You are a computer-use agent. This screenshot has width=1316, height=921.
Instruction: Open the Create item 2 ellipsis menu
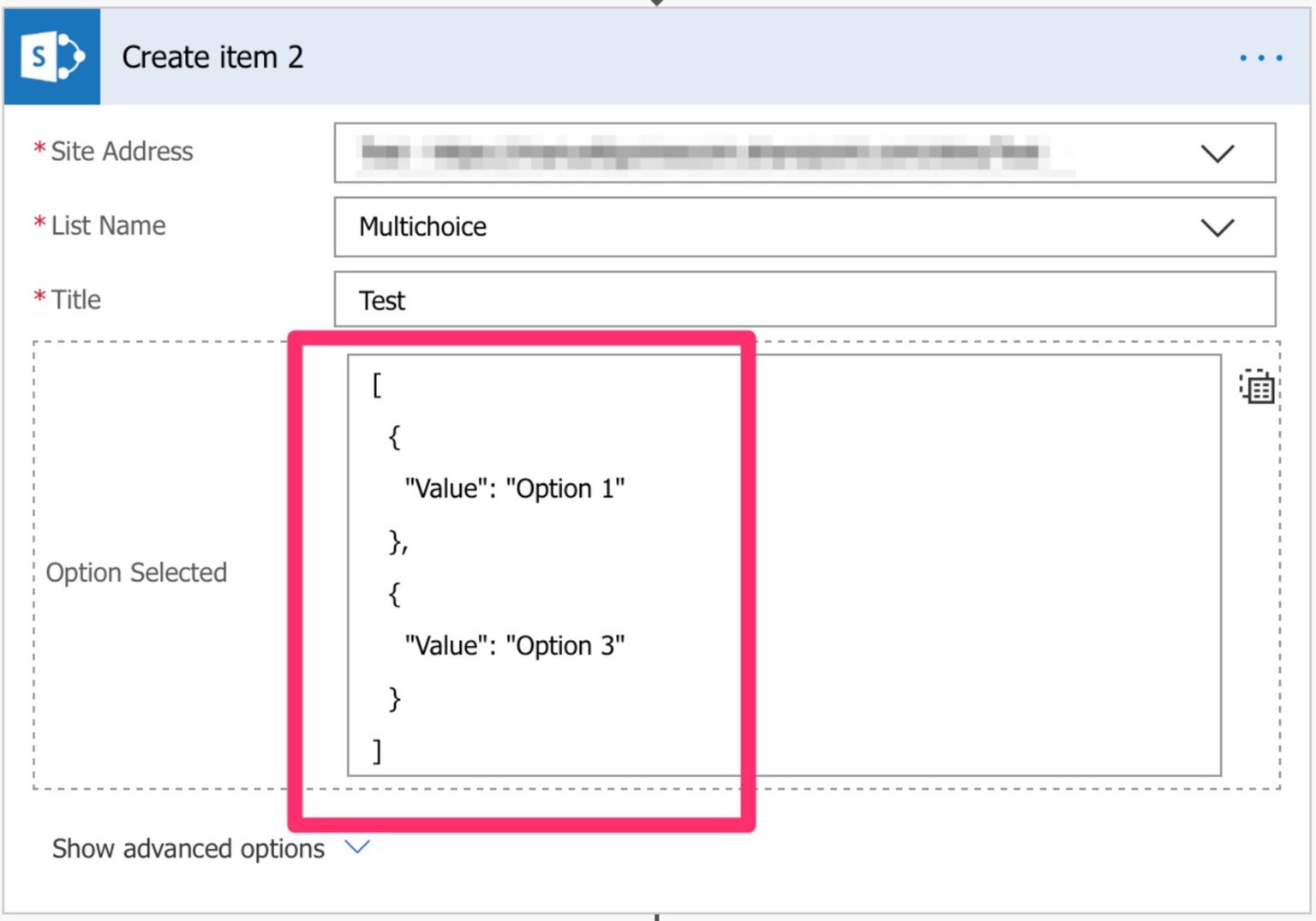tap(1259, 57)
